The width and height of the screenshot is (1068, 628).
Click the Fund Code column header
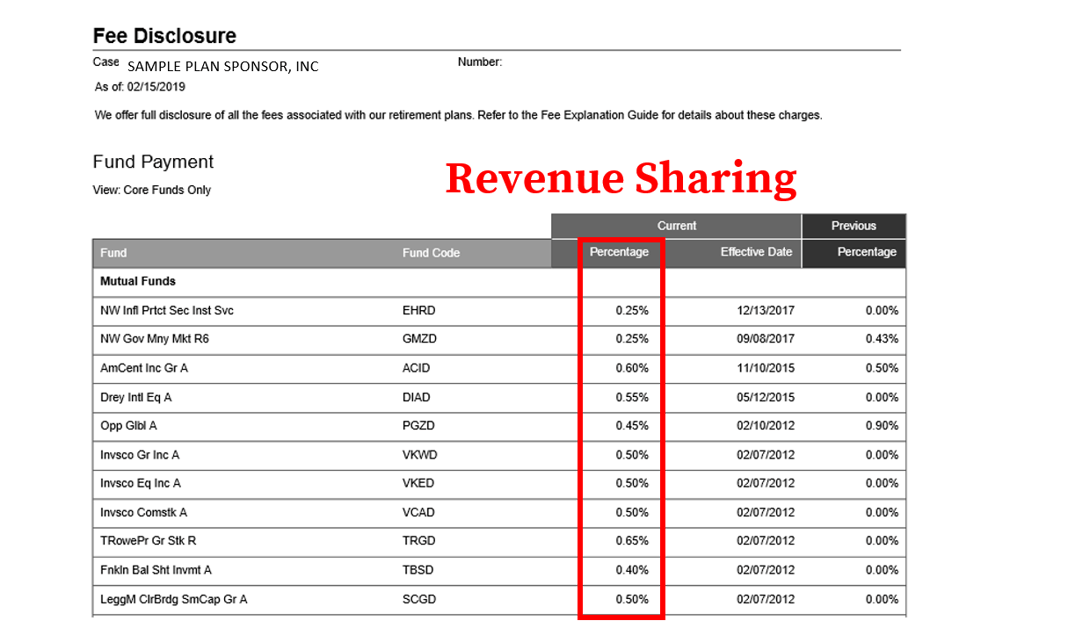point(431,253)
